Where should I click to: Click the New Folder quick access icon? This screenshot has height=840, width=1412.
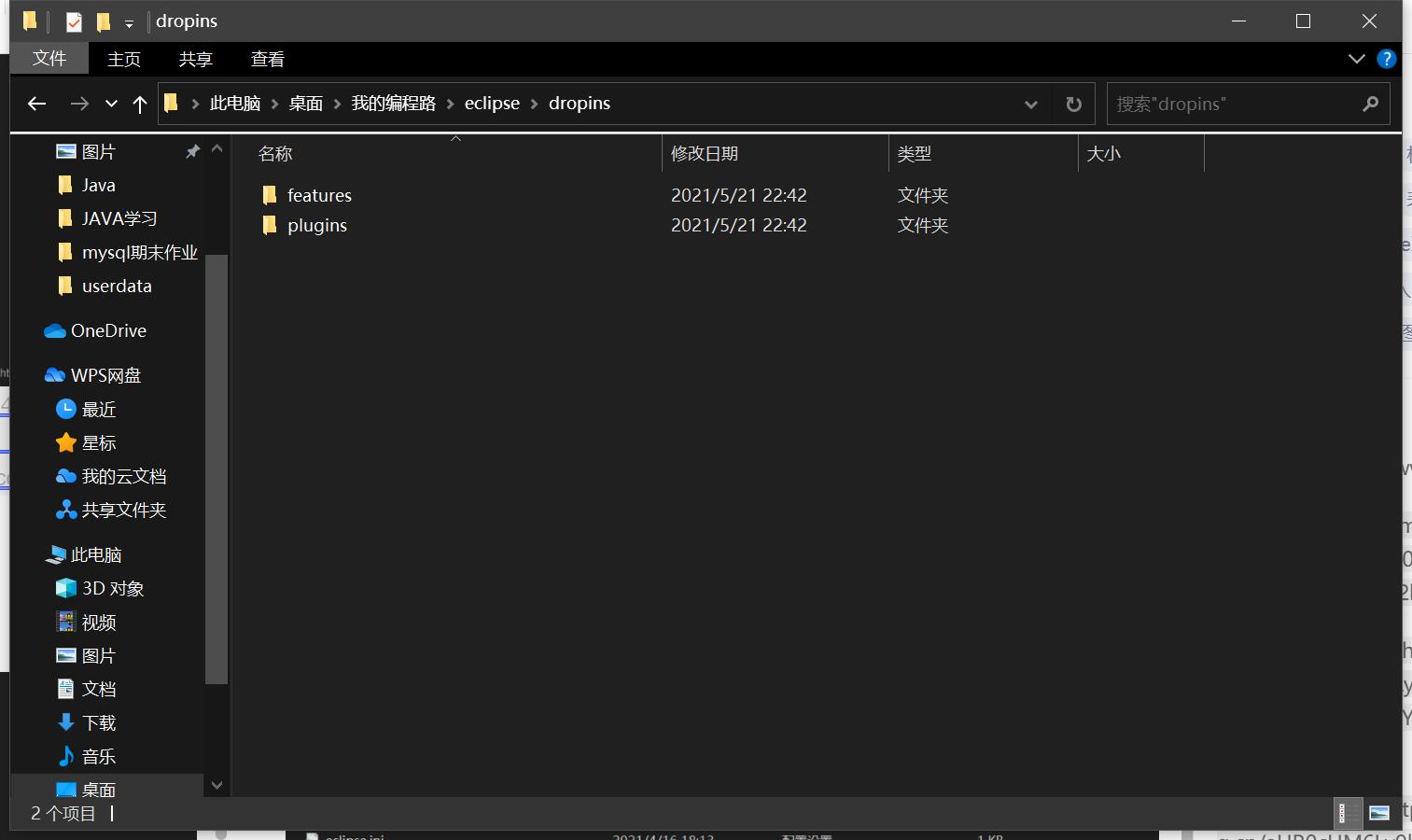point(104,21)
